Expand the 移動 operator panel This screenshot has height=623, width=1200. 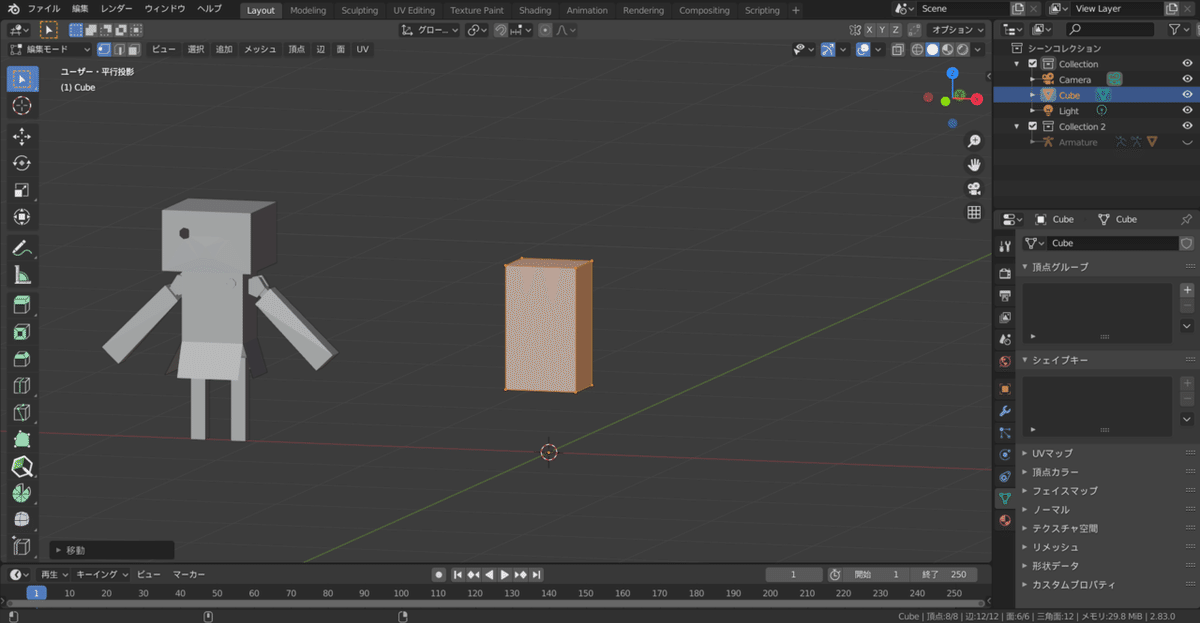click(x=112, y=550)
